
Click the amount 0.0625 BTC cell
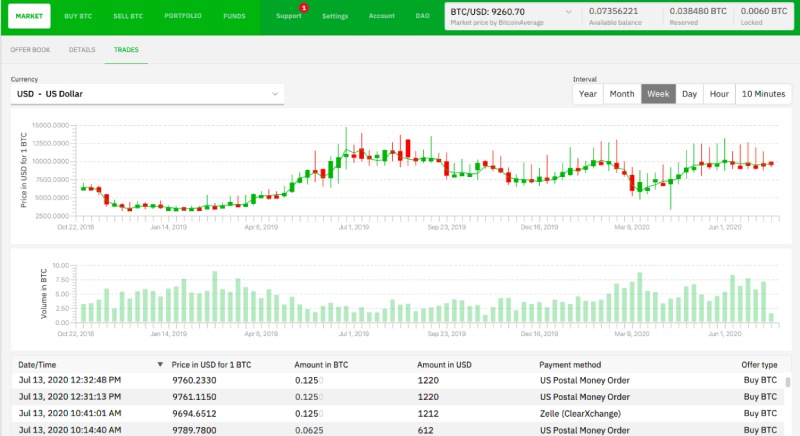pyautogui.click(x=309, y=430)
